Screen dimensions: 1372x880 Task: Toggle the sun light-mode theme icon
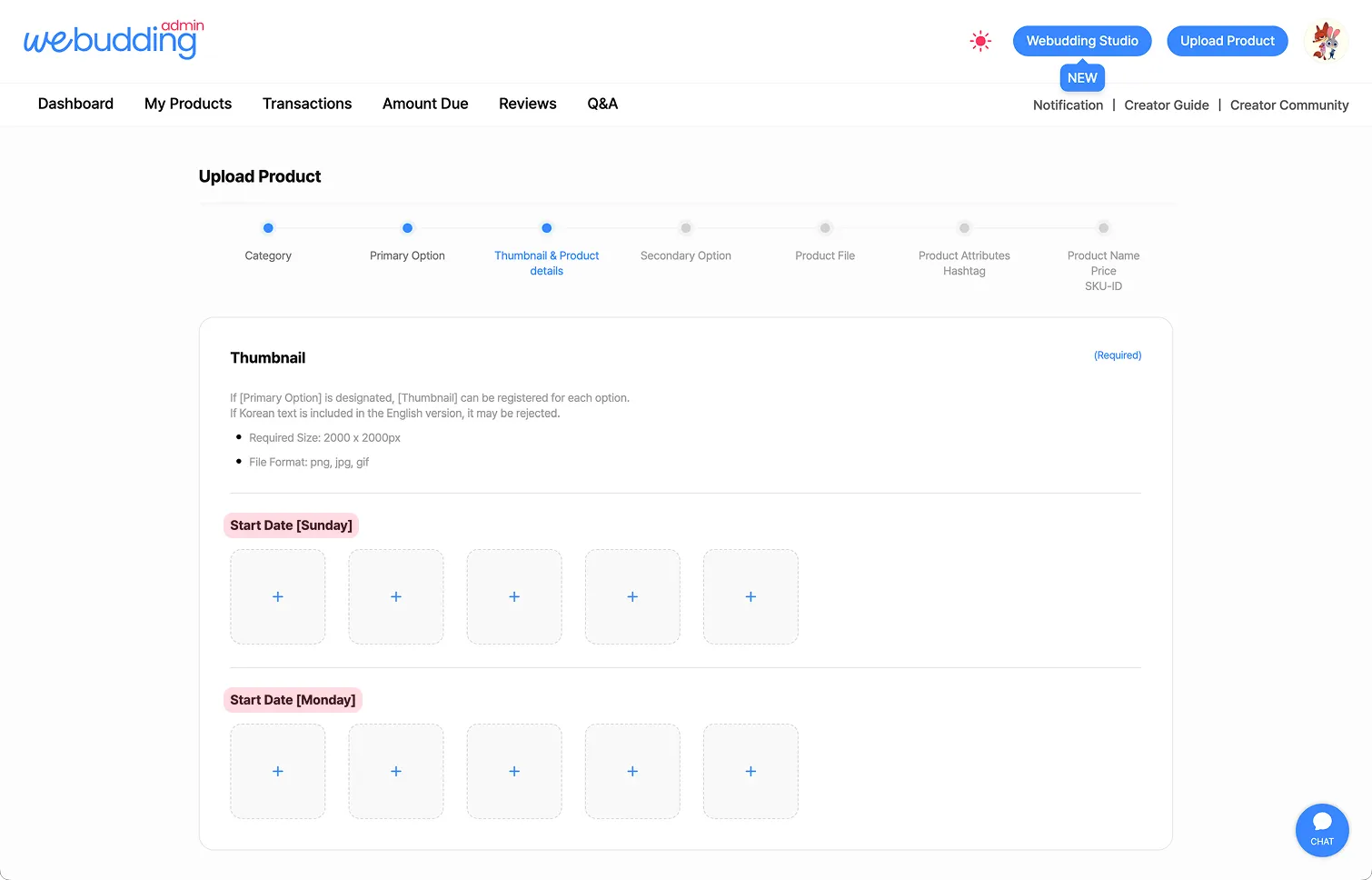(x=980, y=41)
